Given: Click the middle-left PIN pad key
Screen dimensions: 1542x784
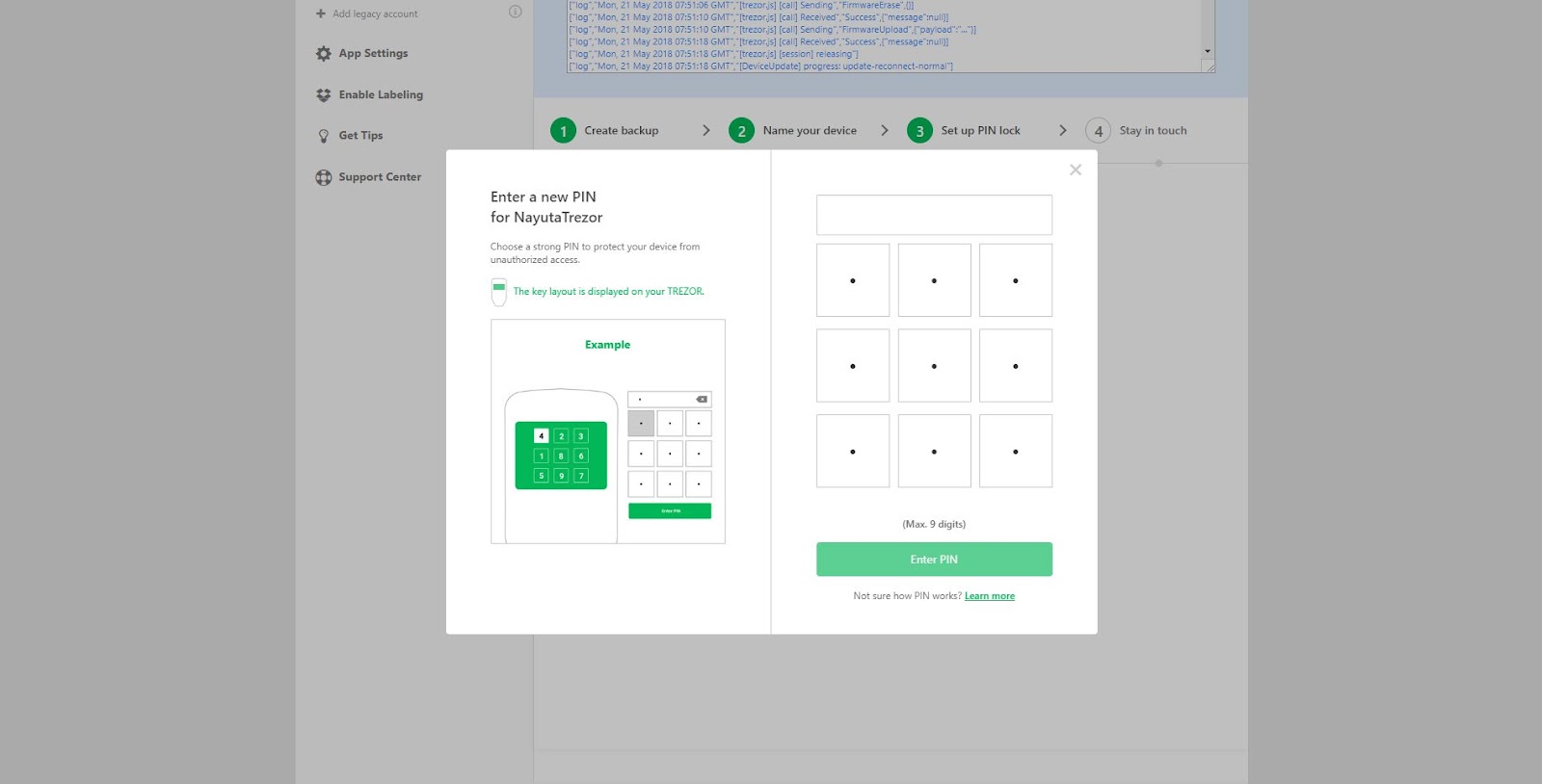Looking at the screenshot, I should (x=853, y=366).
